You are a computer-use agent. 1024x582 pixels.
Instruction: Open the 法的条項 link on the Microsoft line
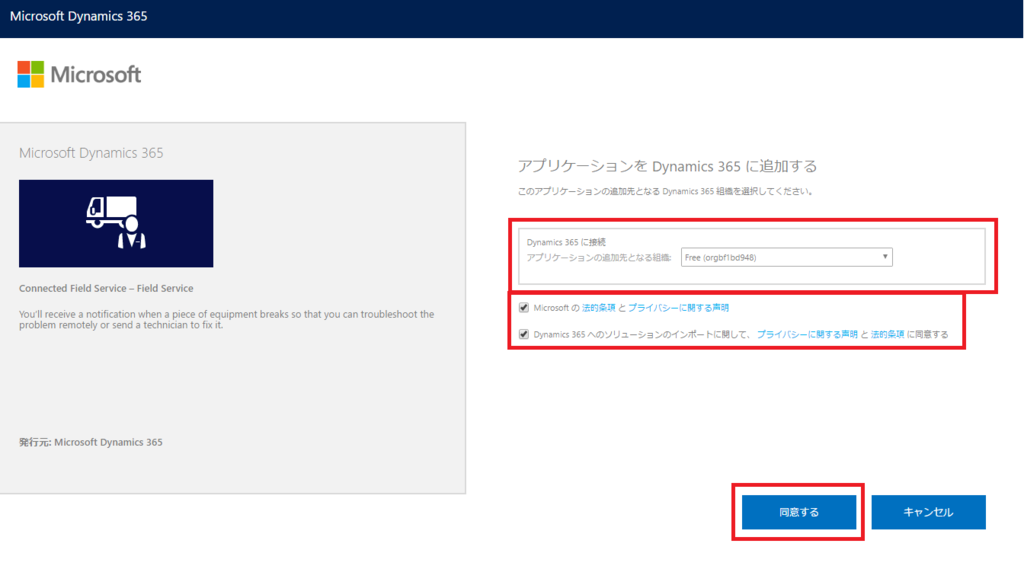coord(598,308)
